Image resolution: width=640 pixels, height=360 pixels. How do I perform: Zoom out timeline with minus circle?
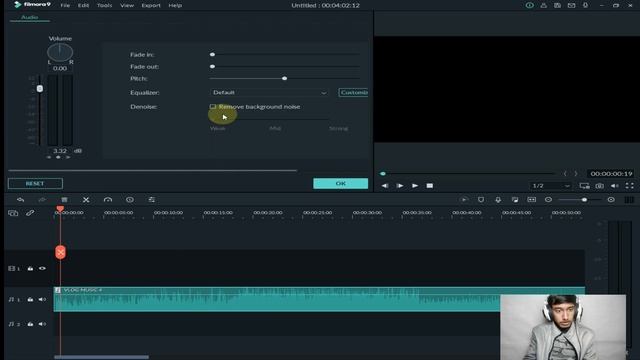click(548, 200)
